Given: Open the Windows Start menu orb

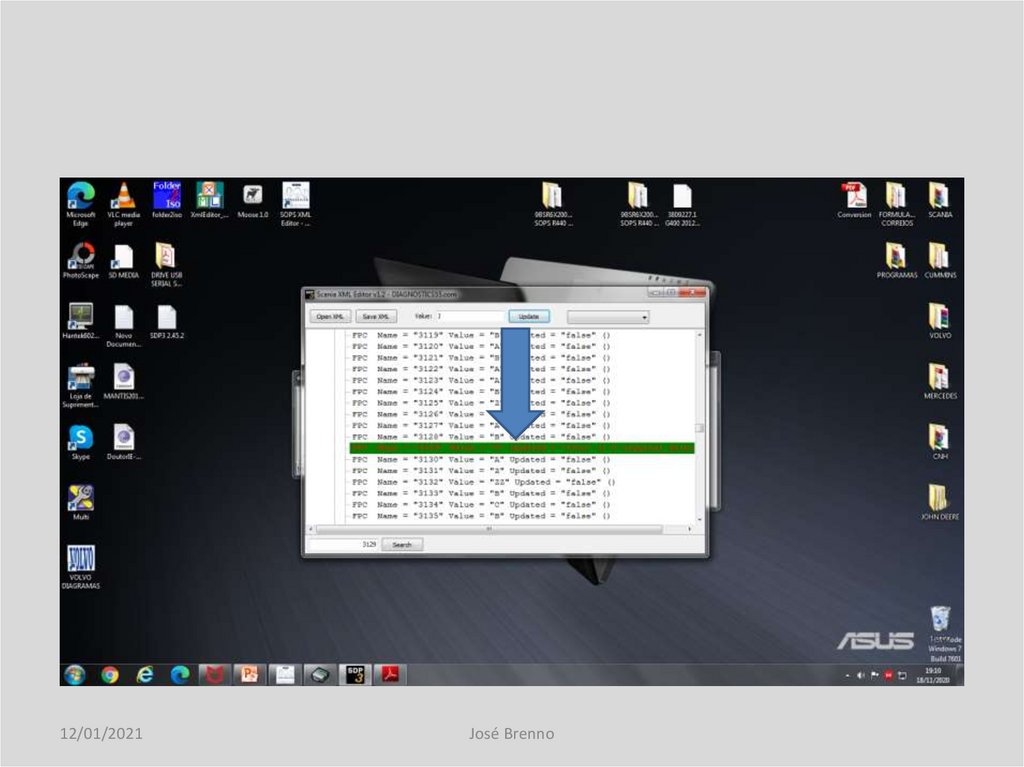Looking at the screenshot, I should pyautogui.click(x=75, y=674).
